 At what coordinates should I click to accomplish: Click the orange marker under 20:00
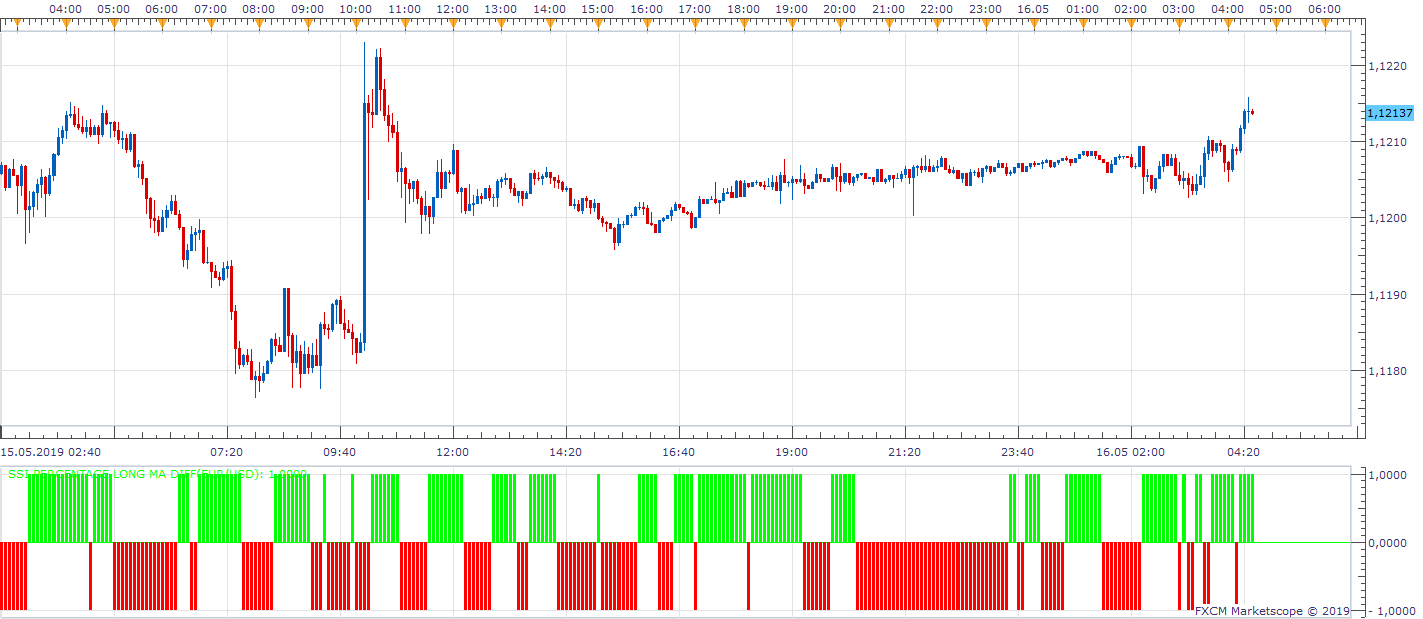click(x=840, y=23)
